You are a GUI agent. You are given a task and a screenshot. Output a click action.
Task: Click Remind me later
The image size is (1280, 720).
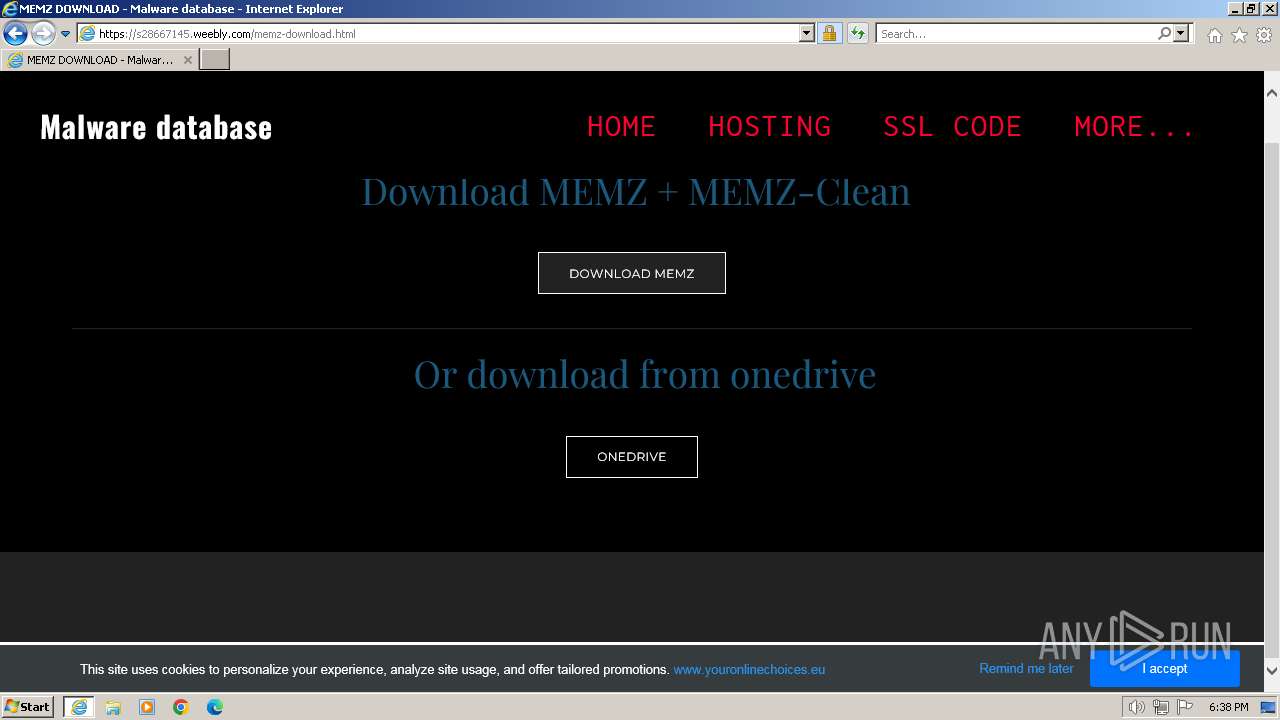pyautogui.click(x=1026, y=669)
